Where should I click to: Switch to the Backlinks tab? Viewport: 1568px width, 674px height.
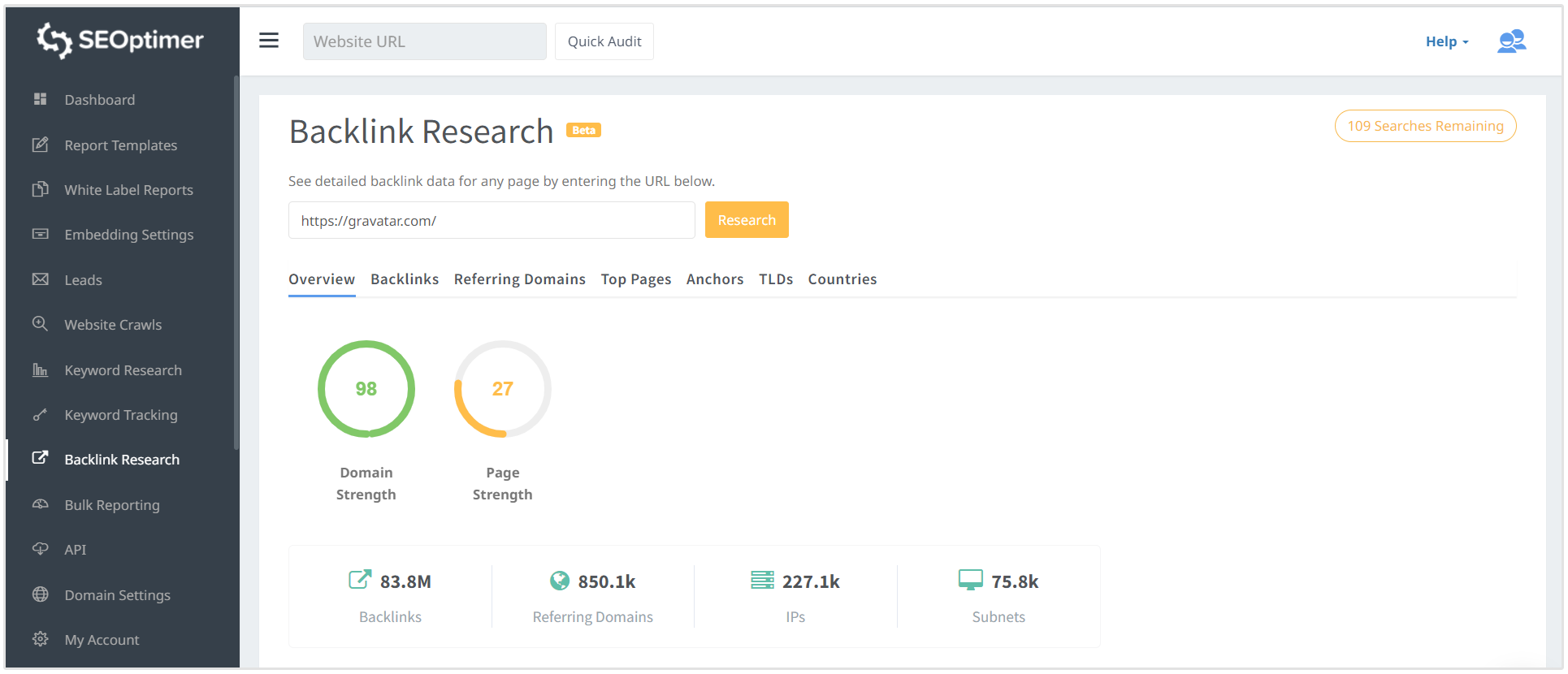point(405,279)
